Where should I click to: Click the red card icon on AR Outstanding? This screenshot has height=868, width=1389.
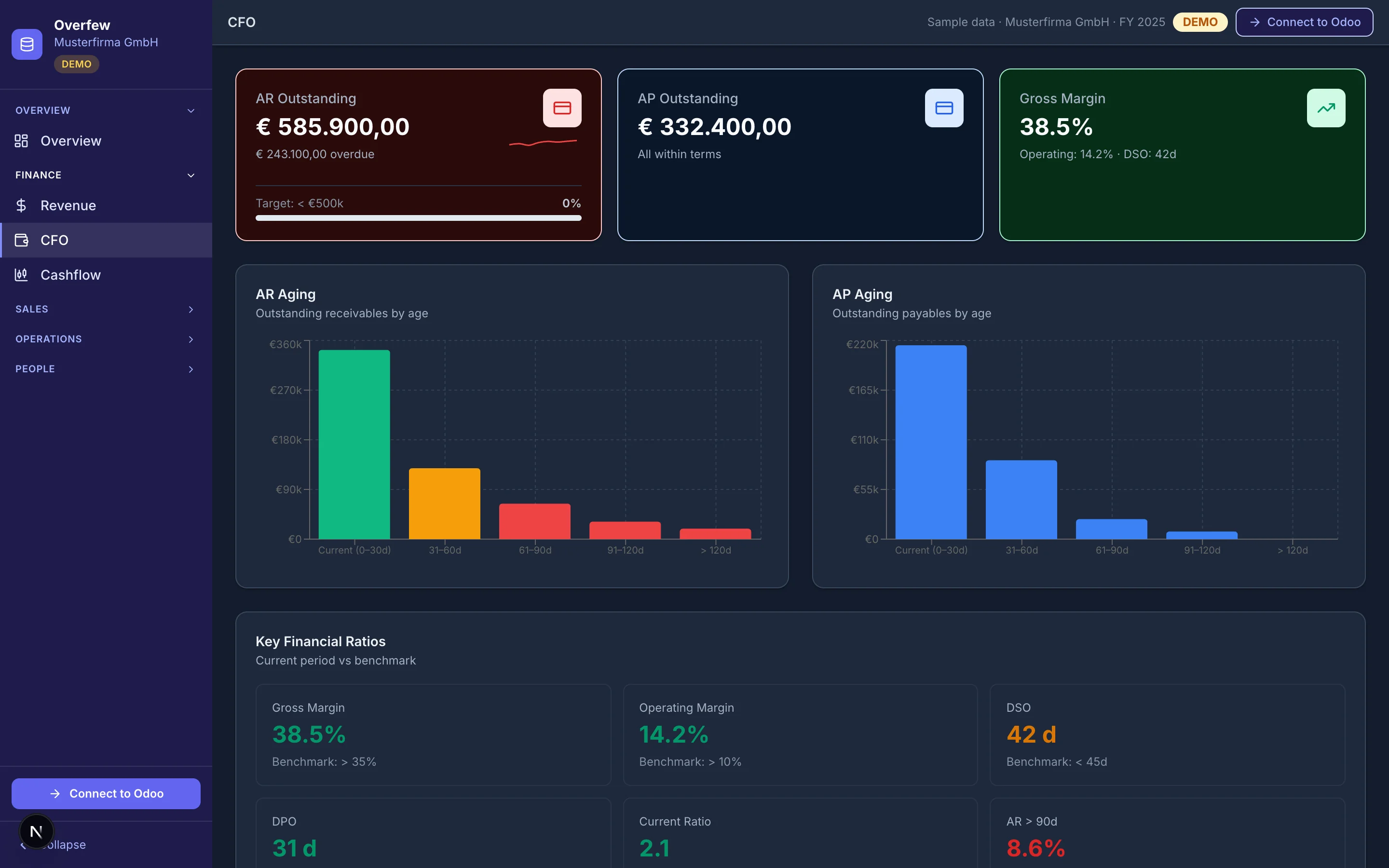pyautogui.click(x=562, y=108)
